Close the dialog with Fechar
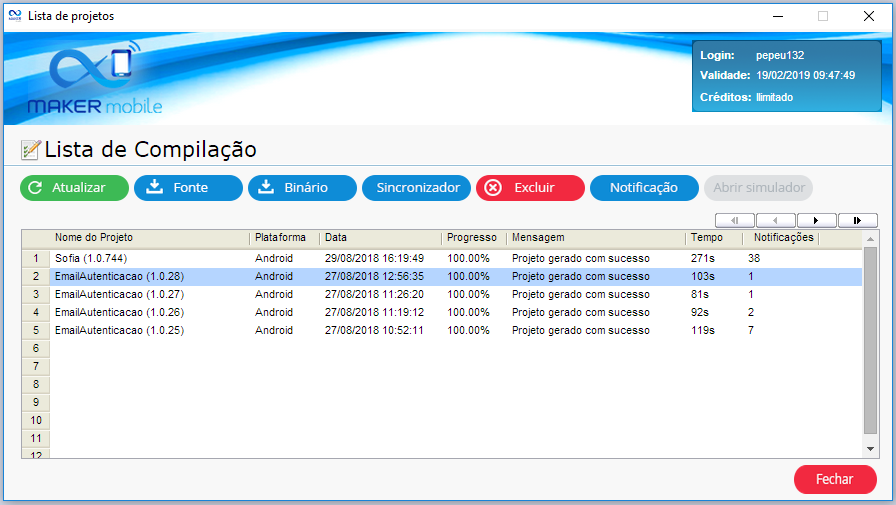The image size is (896, 505). [x=834, y=479]
